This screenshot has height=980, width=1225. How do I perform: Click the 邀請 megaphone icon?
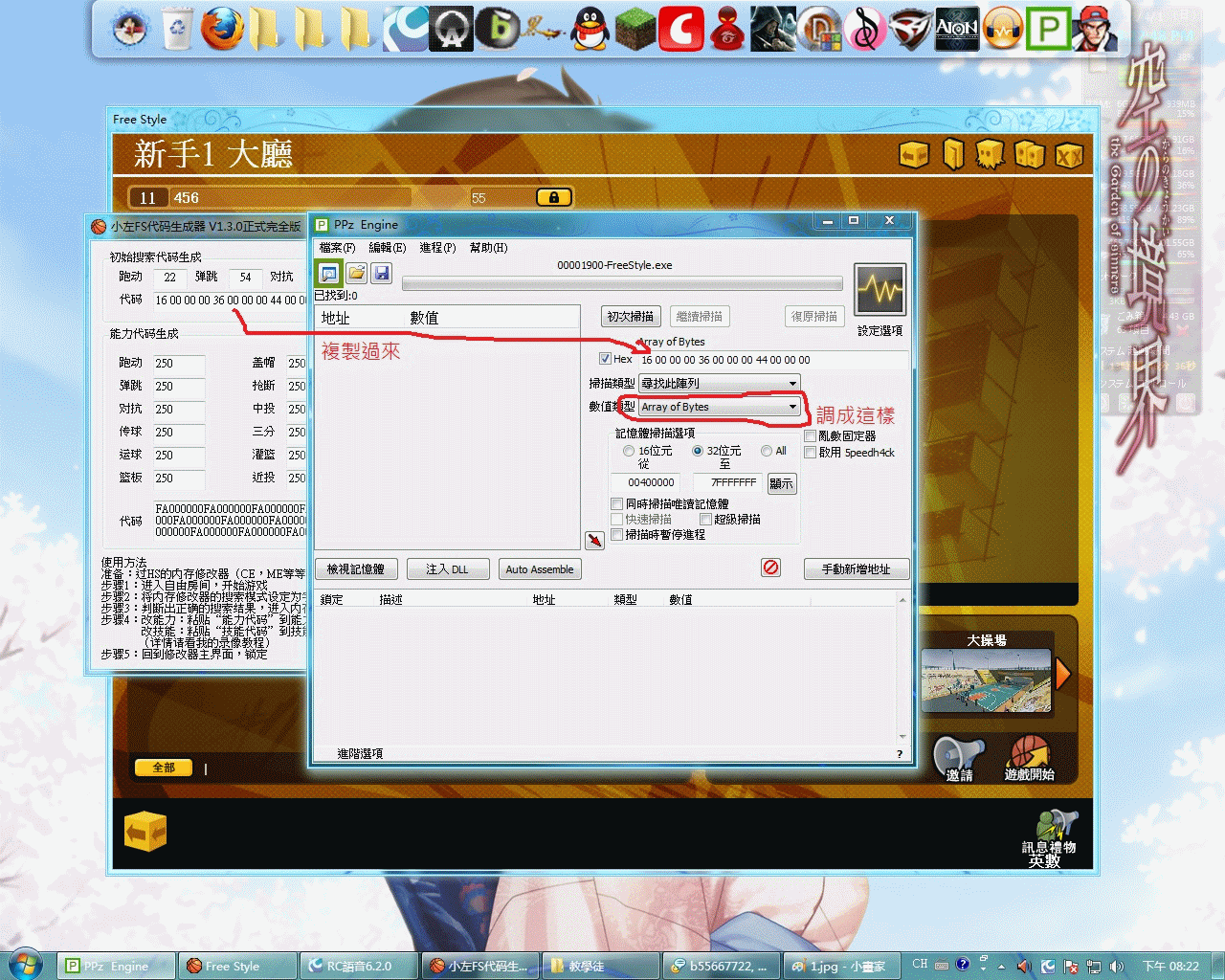click(959, 757)
